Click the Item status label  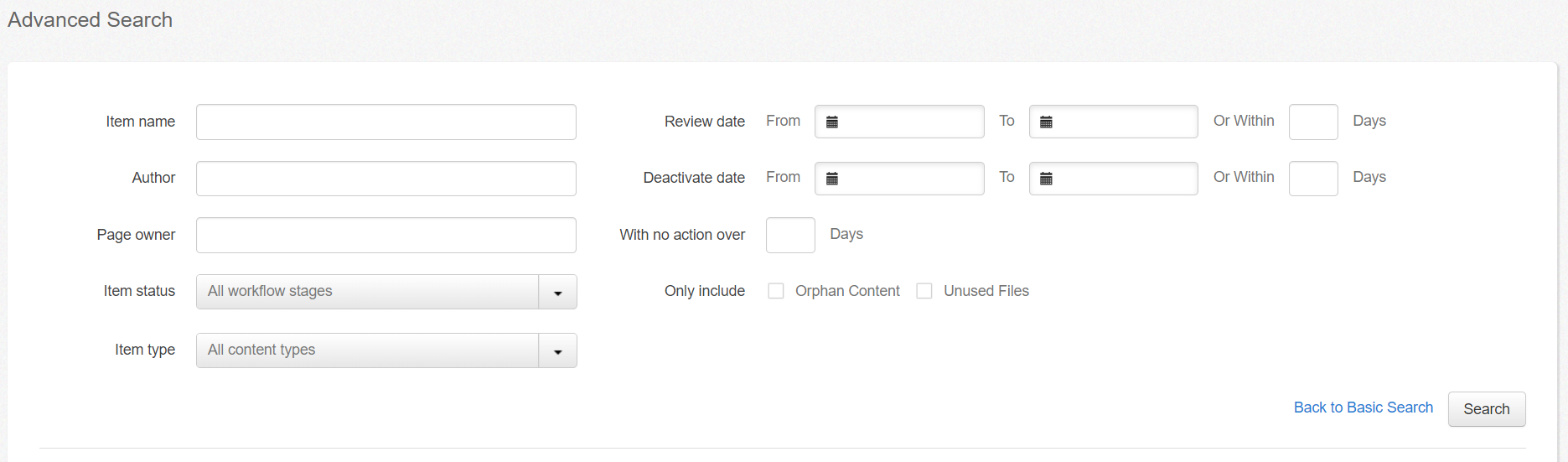[139, 291]
